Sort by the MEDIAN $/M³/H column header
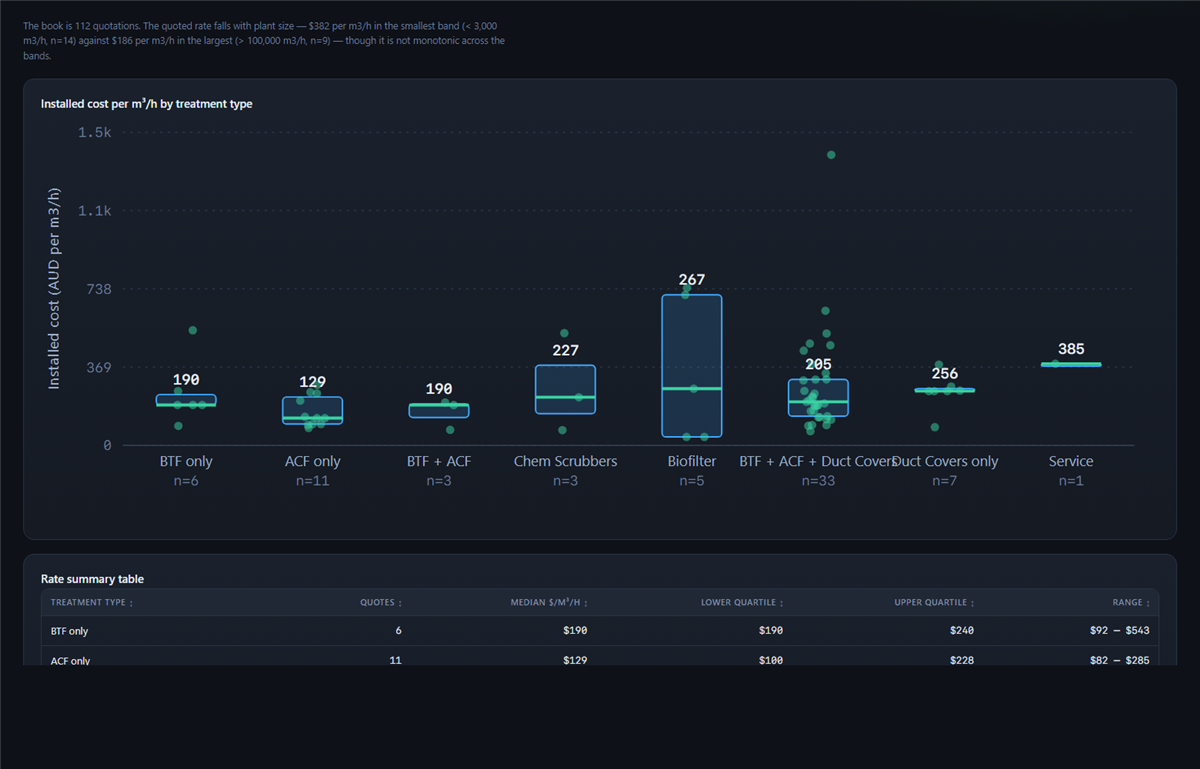The width and height of the screenshot is (1200, 769). click(x=547, y=603)
